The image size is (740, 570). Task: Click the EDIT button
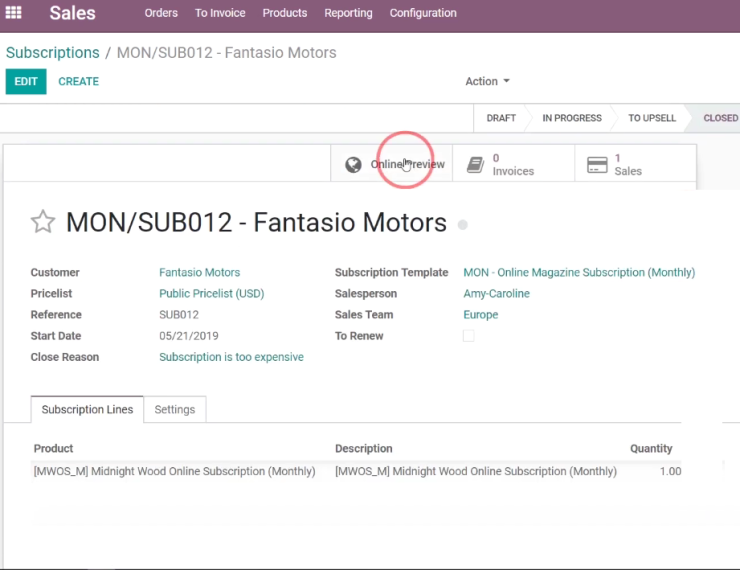tap(26, 81)
